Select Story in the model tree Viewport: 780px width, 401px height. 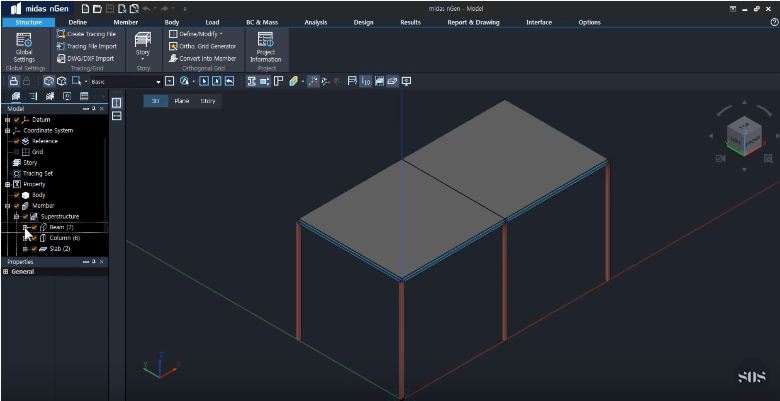[x=30, y=163]
